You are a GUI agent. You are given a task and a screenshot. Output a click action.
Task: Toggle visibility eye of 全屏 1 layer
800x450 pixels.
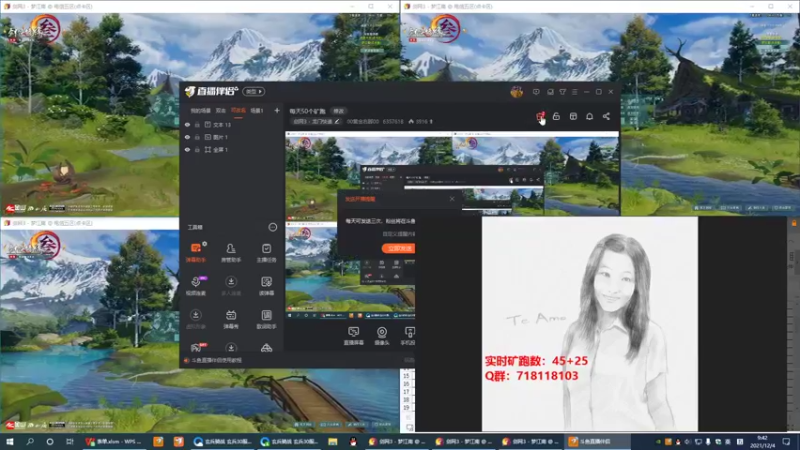tap(187, 149)
